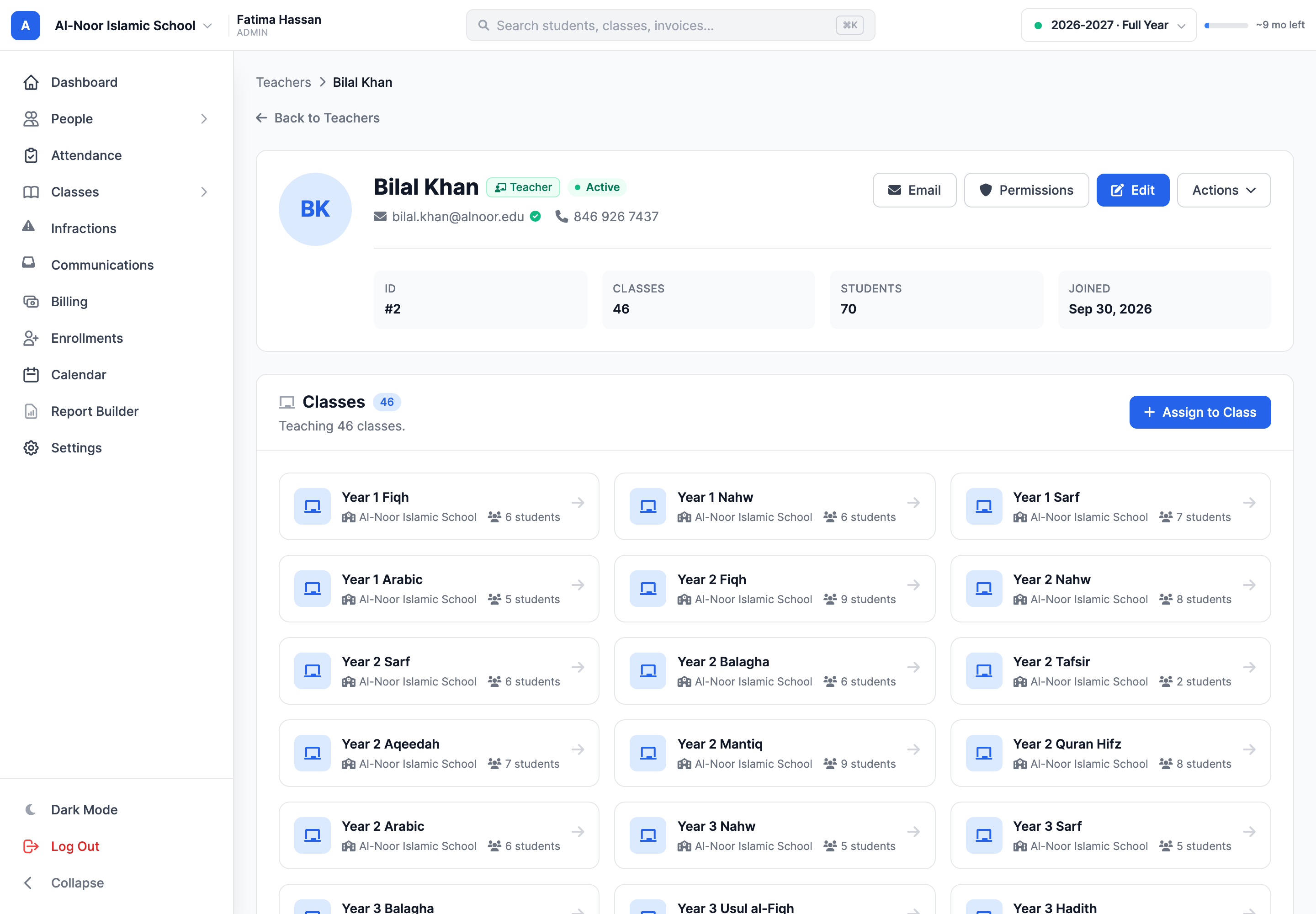The height and width of the screenshot is (914, 1316).
Task: Open the Year 3 Sarf class card
Action: coord(1110,835)
